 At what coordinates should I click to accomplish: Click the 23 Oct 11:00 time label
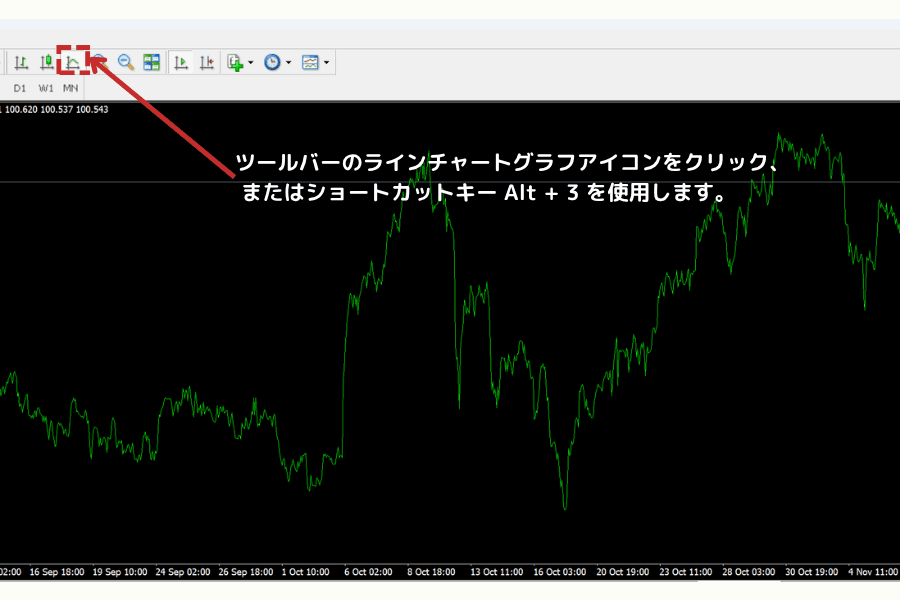click(686, 572)
